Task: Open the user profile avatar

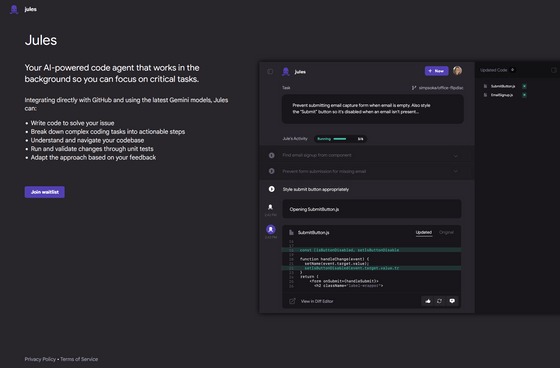Action: [457, 71]
